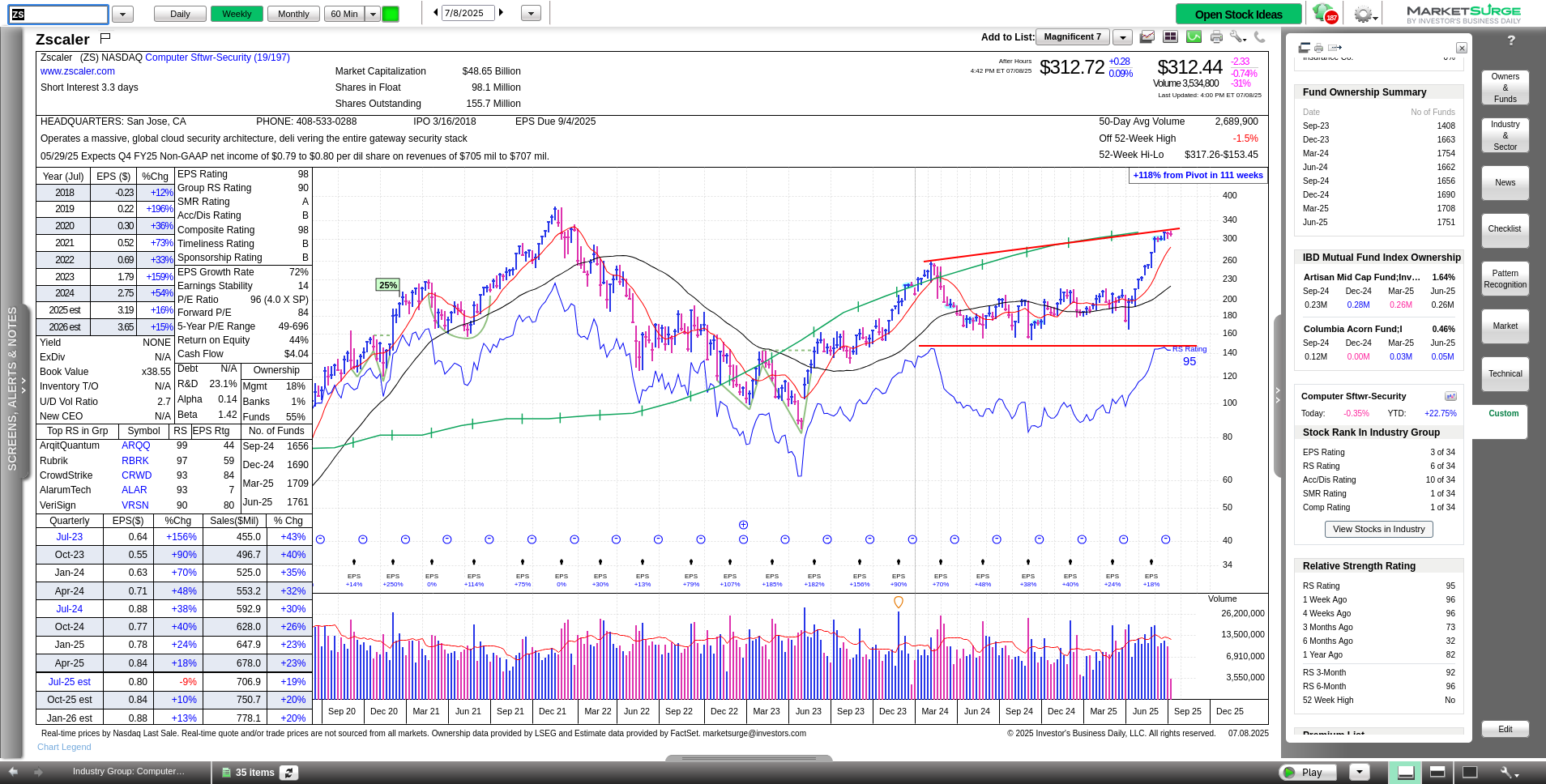This screenshot has height=784, width=1546.
Task: Click View Stocks in Industry button
Action: click(x=1378, y=529)
